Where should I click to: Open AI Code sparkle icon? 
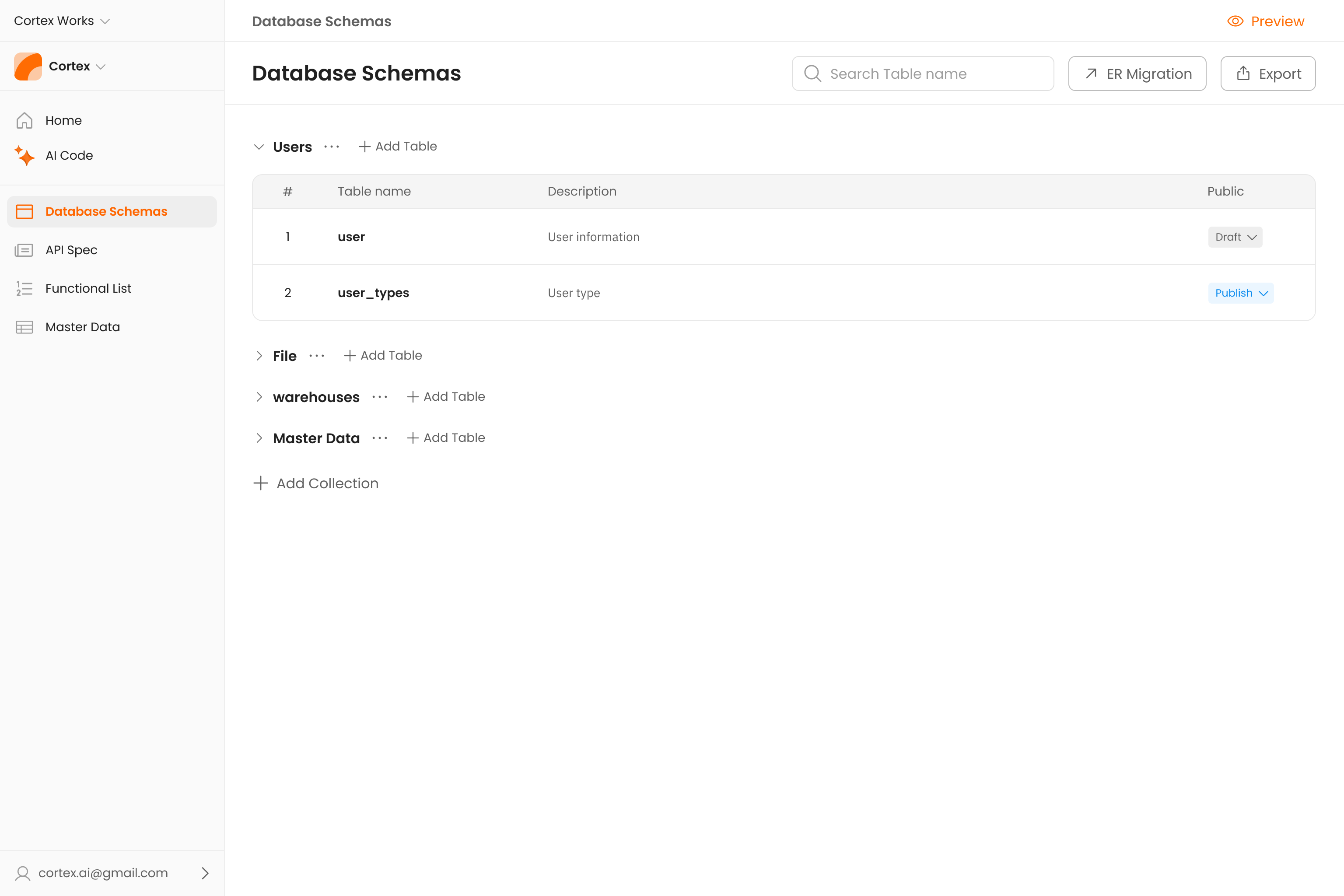pyautogui.click(x=24, y=155)
